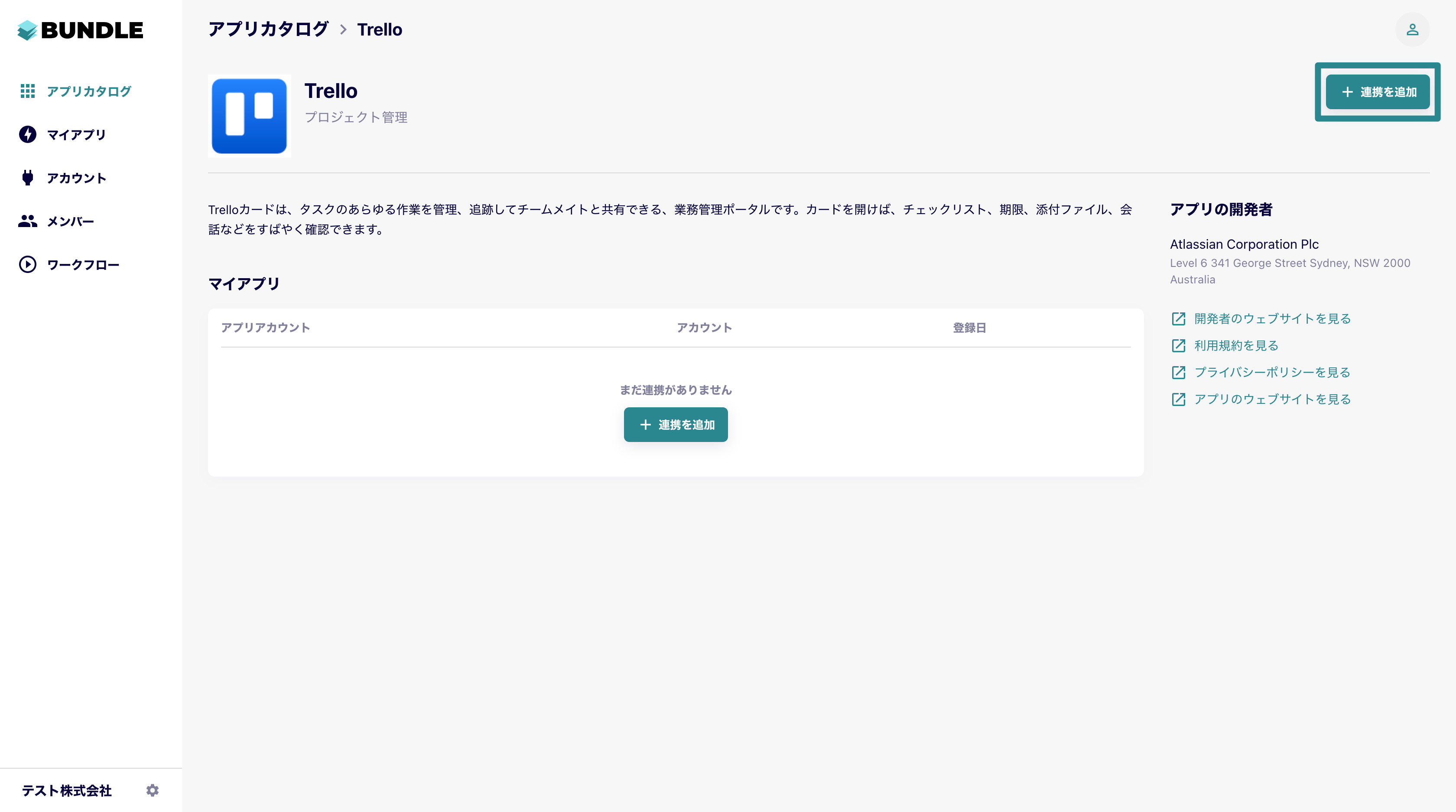Screen dimensions: 1456x812
Task: Click the Trello app title heading
Action: coord(331,91)
